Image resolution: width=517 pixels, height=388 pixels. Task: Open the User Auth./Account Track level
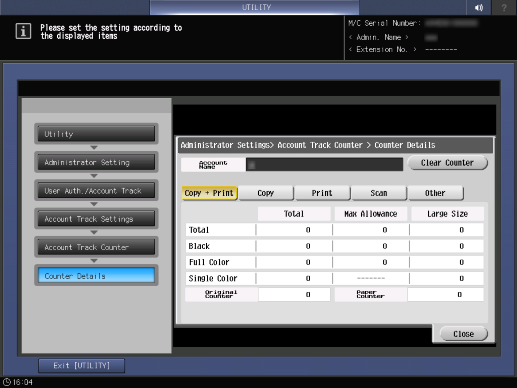(96, 191)
